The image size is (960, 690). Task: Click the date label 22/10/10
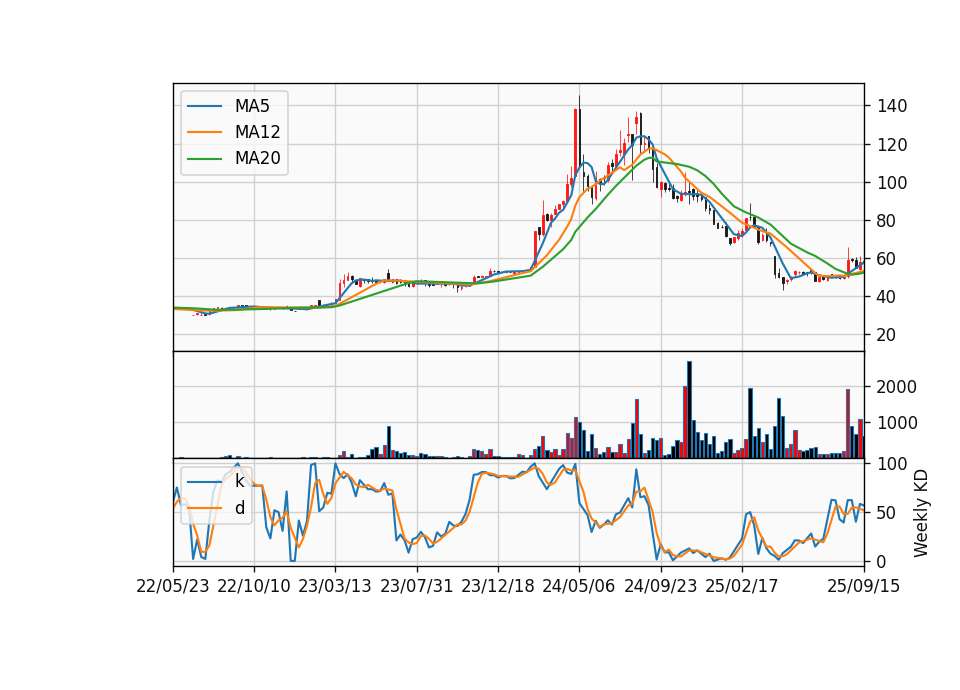(254, 586)
